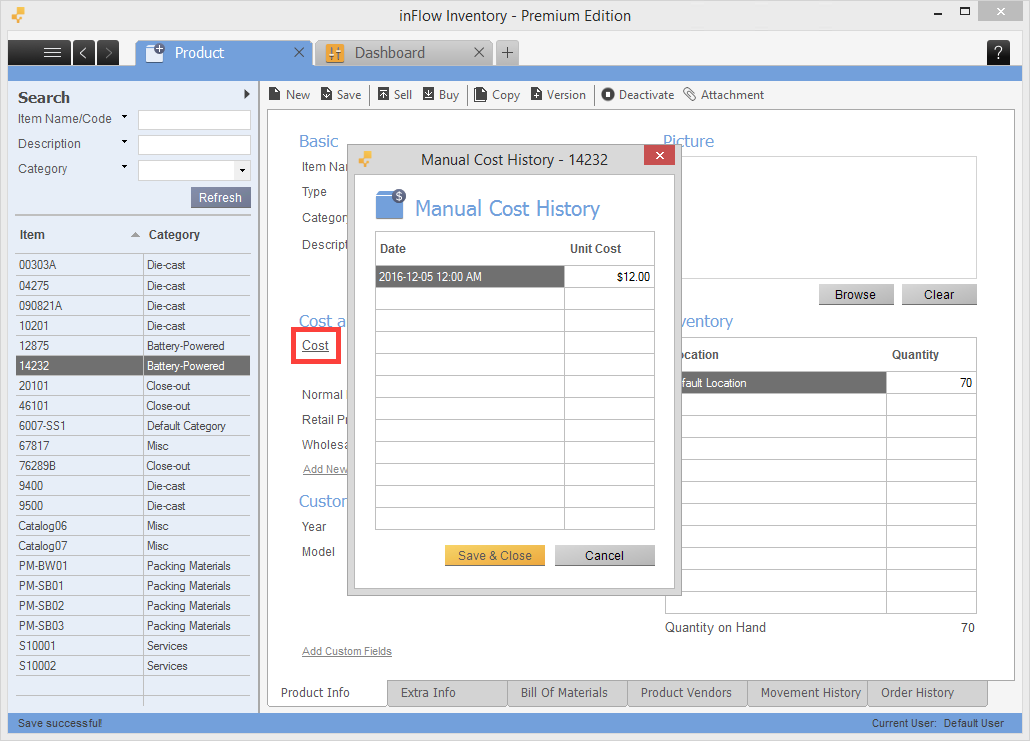Edit the $12.00 unit cost cell
This screenshot has height=741, width=1030.
[x=609, y=277]
